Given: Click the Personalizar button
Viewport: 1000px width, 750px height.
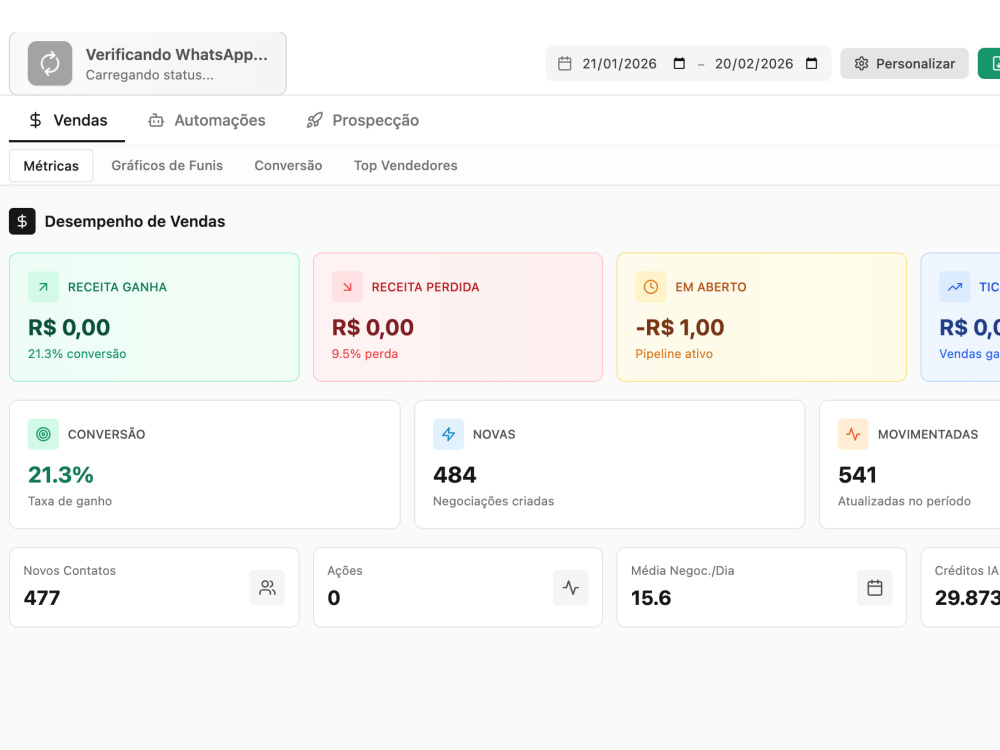Looking at the screenshot, I should [x=904, y=64].
